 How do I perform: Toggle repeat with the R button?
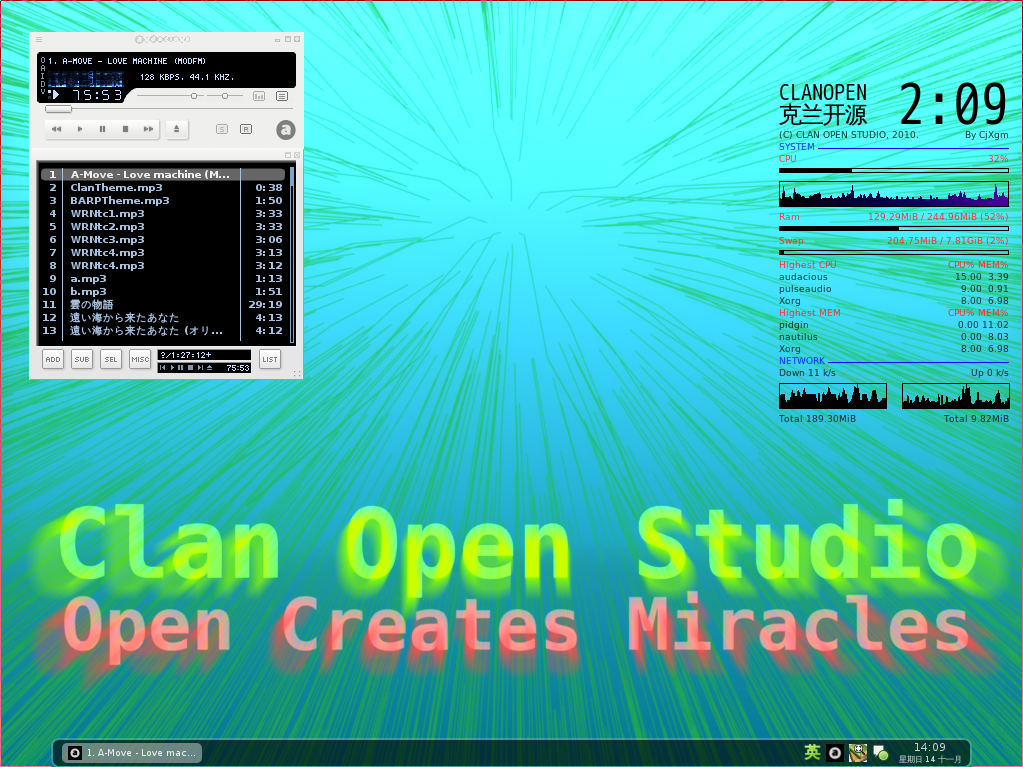246,129
